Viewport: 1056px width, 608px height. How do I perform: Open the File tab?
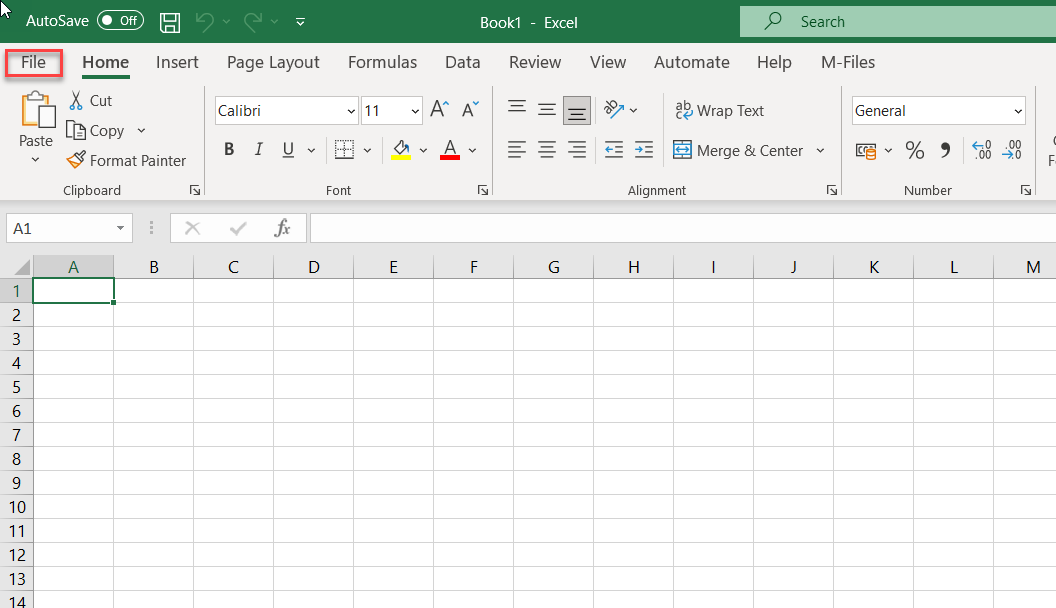click(x=33, y=62)
